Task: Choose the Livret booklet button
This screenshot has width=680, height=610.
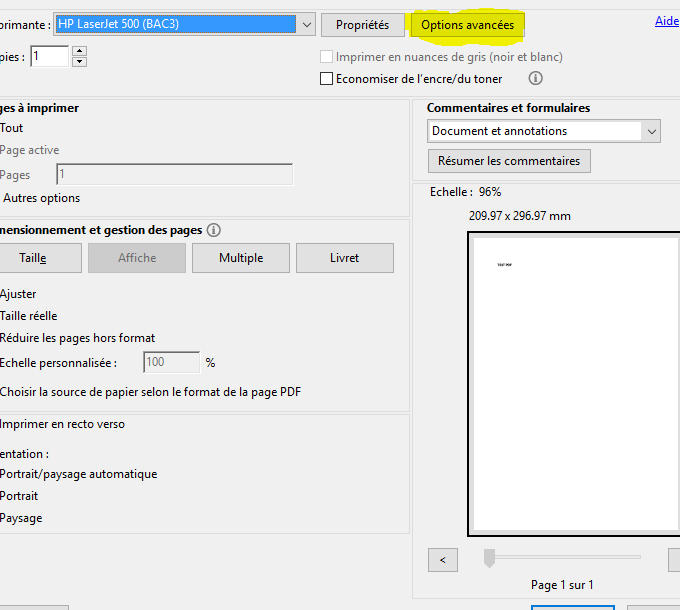Action: click(345, 258)
